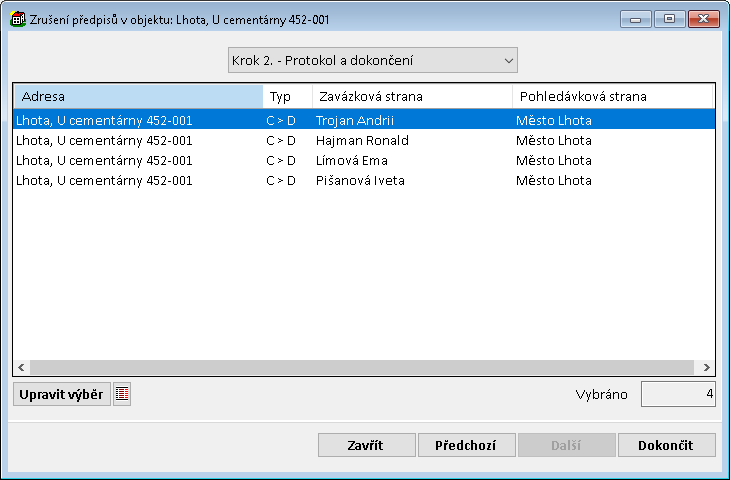Screen dimensions: 730x480
Task: Click the horizontal scrollbar track
Action: click(x=360, y=367)
